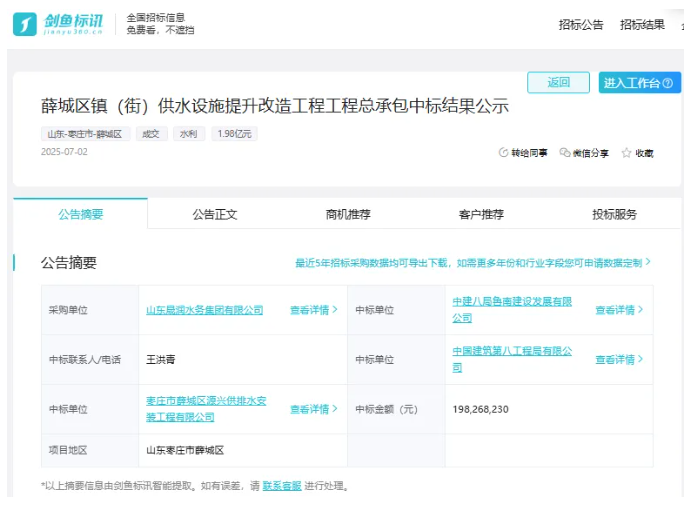Open 招标结果 in top navigation
The image size is (688, 507).
tap(642, 25)
